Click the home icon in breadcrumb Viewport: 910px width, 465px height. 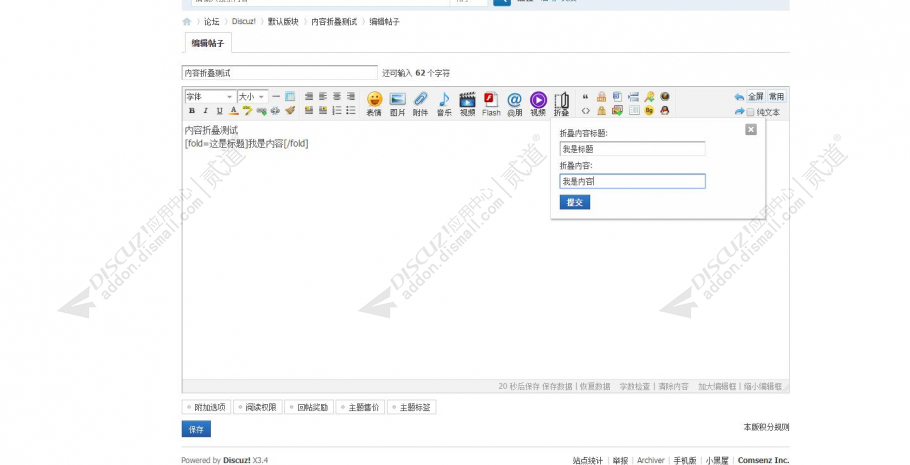click(187, 21)
